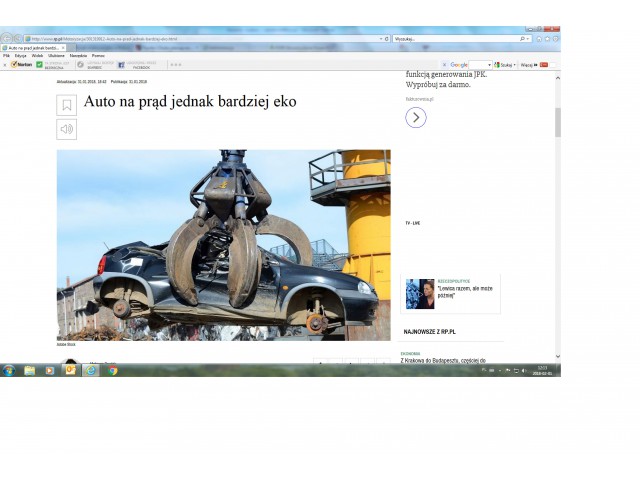The image size is (640, 480).
Task: Expand the Google search dropdown in toolbar
Action: tap(489, 64)
